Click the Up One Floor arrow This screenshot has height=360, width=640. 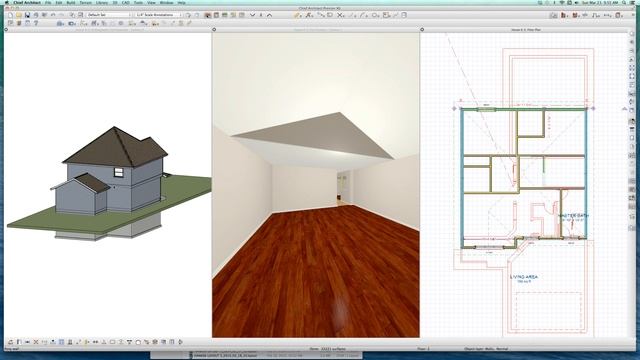269,15
